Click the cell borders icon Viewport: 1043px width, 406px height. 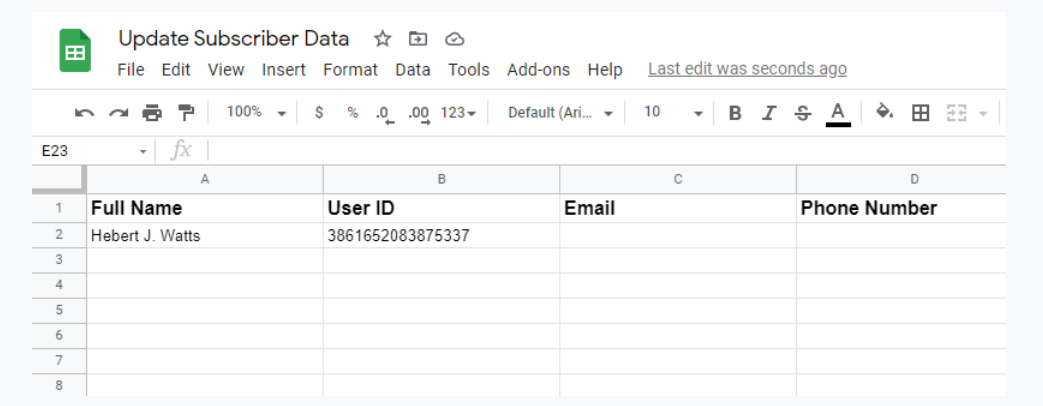coord(920,113)
